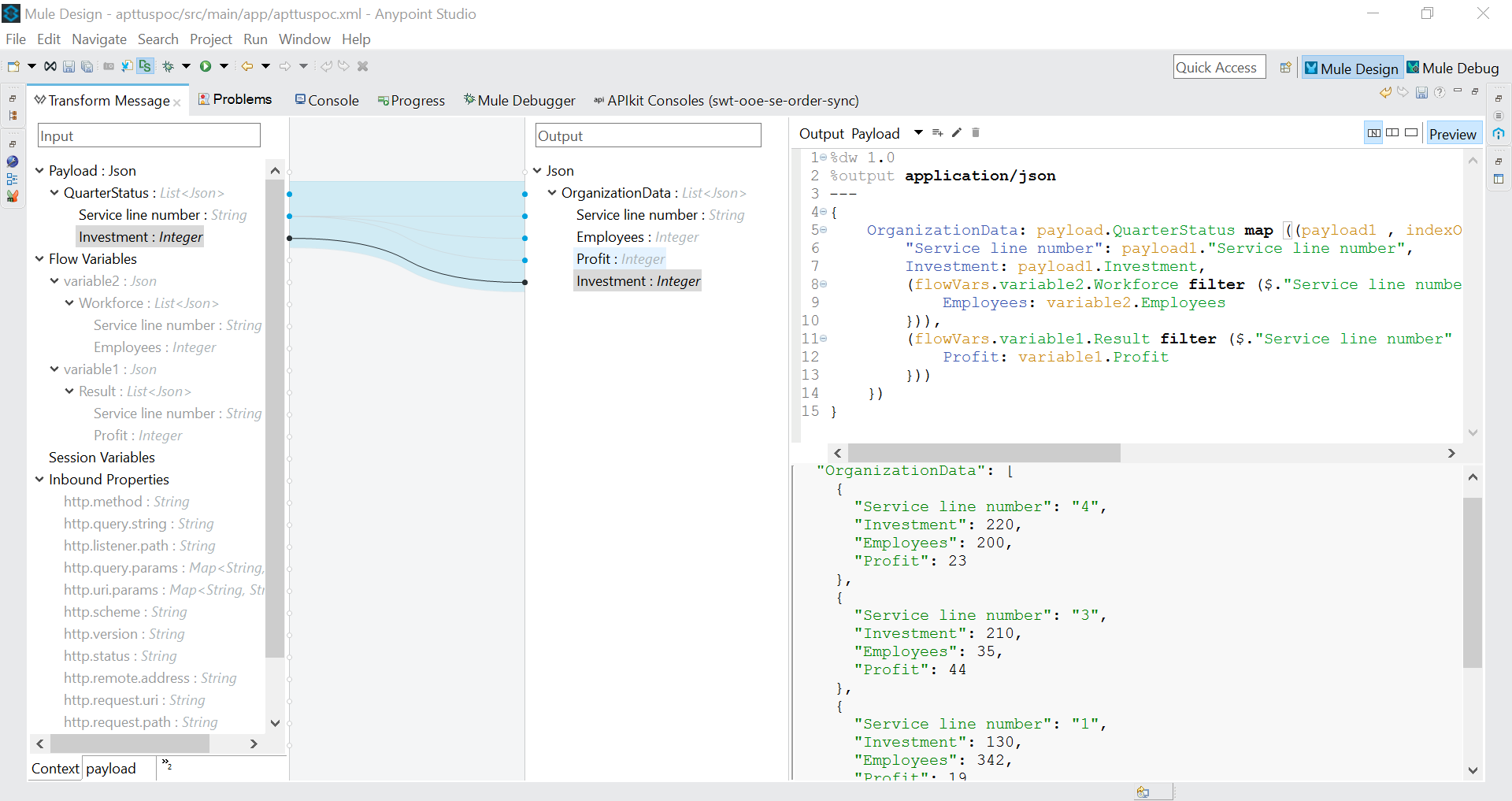Viewport: 1512px width, 801px height.
Task: Click the add new target icon
Action: click(937, 132)
